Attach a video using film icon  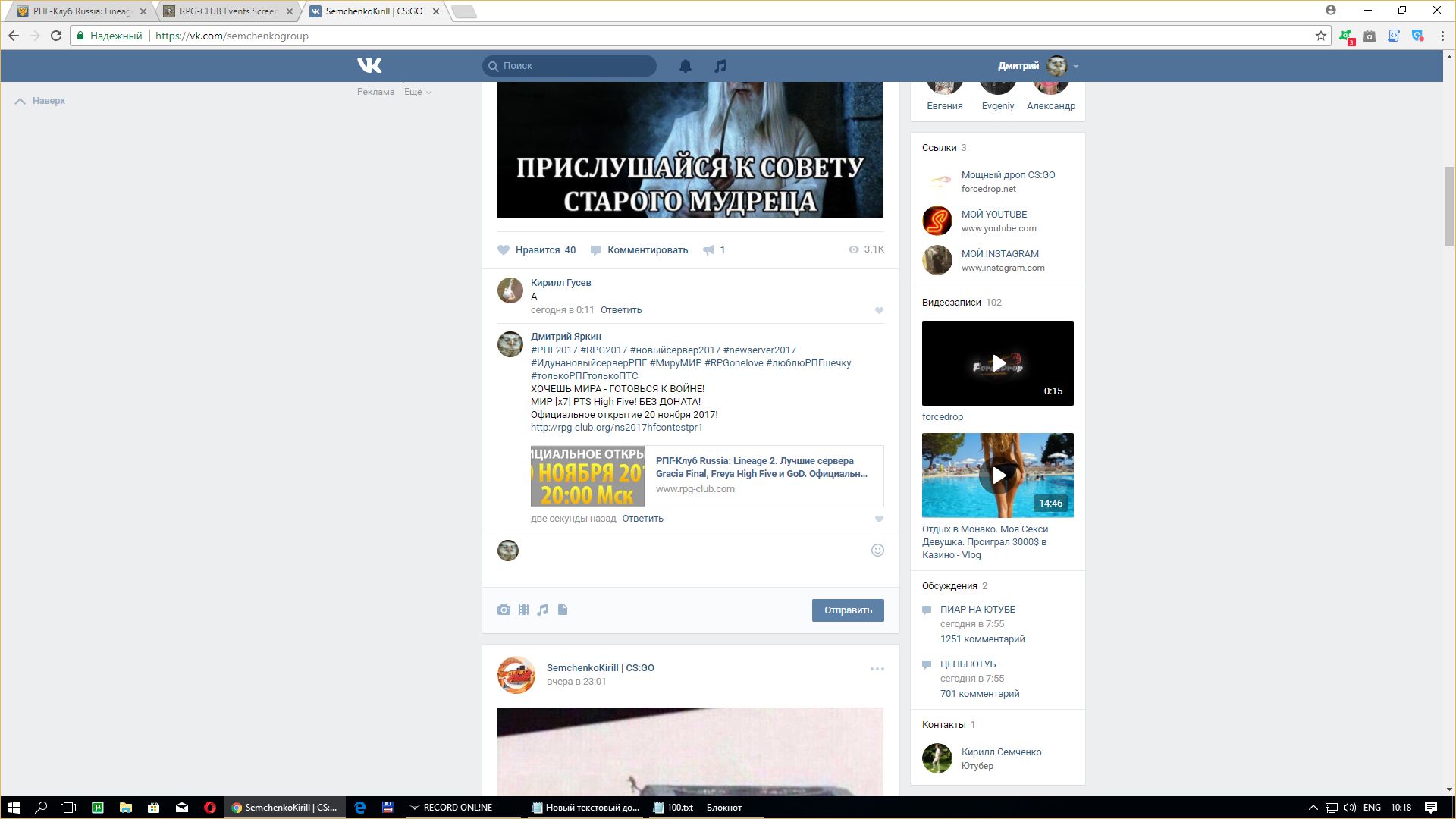coord(523,610)
